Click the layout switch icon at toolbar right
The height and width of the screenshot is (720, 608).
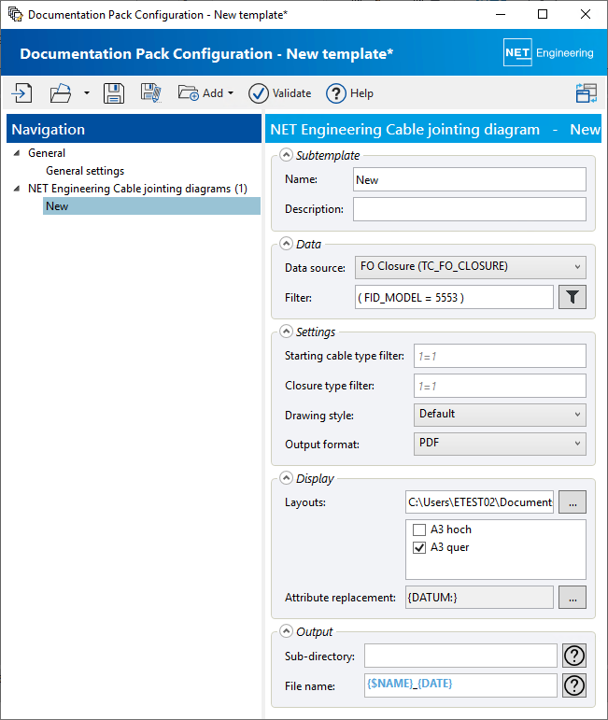pos(586,93)
